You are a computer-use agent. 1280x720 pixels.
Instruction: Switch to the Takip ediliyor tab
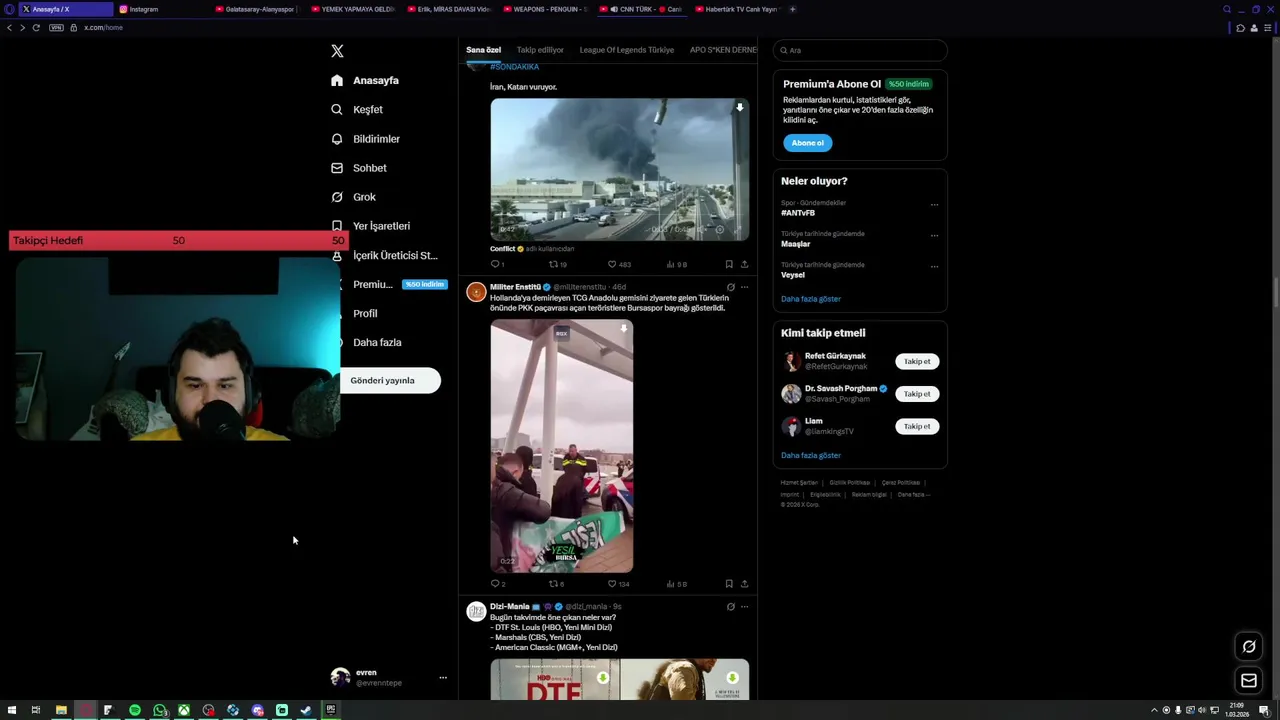pos(540,50)
